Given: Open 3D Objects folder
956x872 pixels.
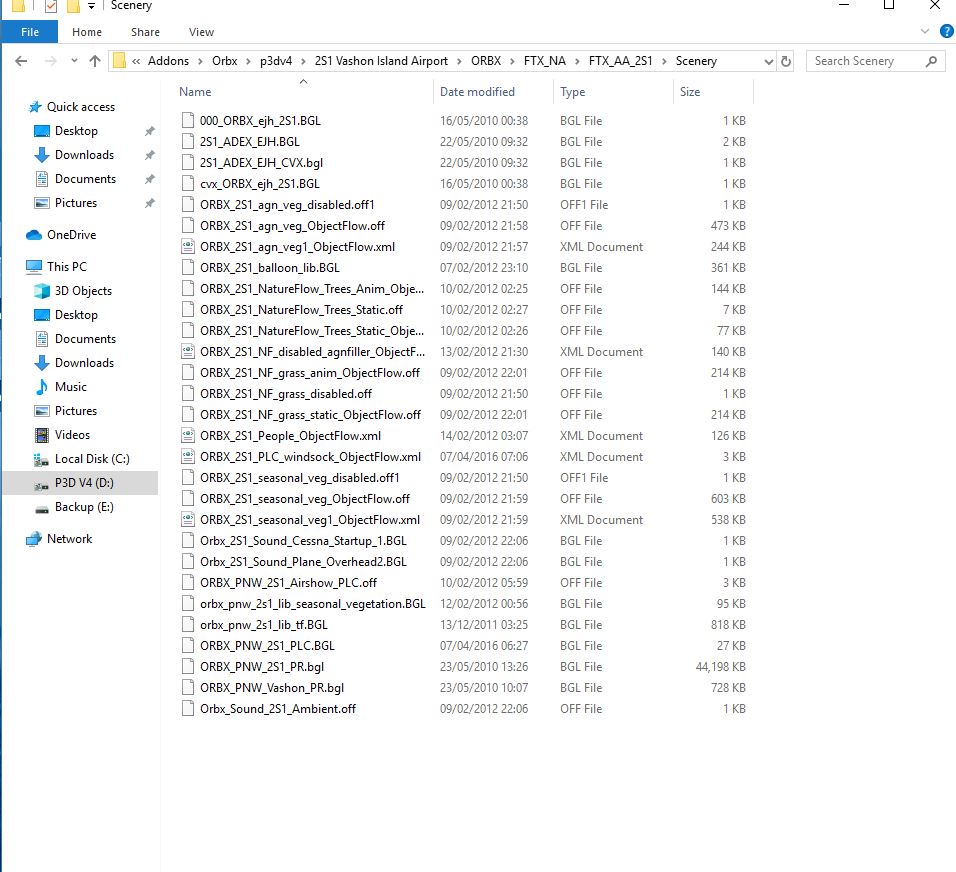Looking at the screenshot, I should click(83, 291).
